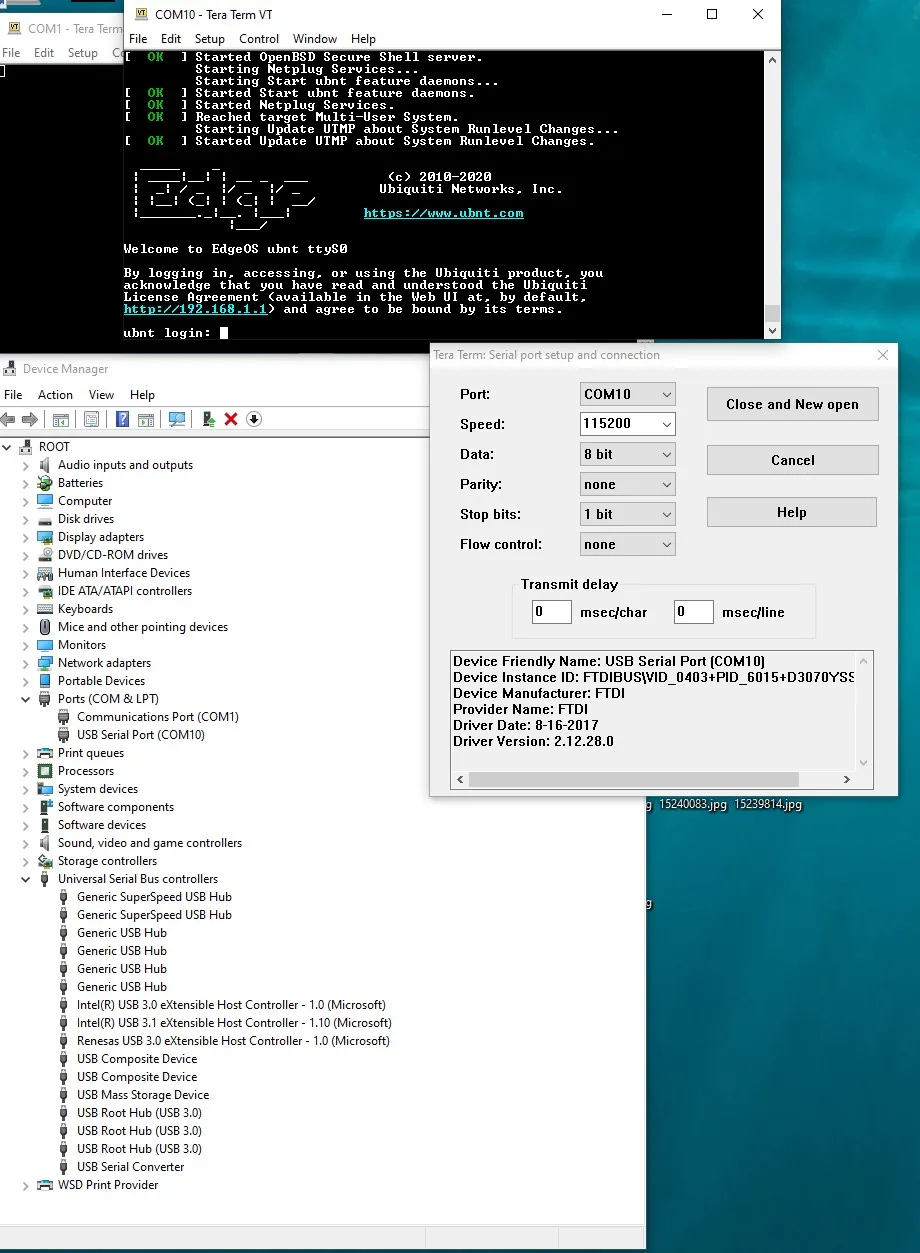
Task: Open the Parity dropdown
Action: coord(628,484)
